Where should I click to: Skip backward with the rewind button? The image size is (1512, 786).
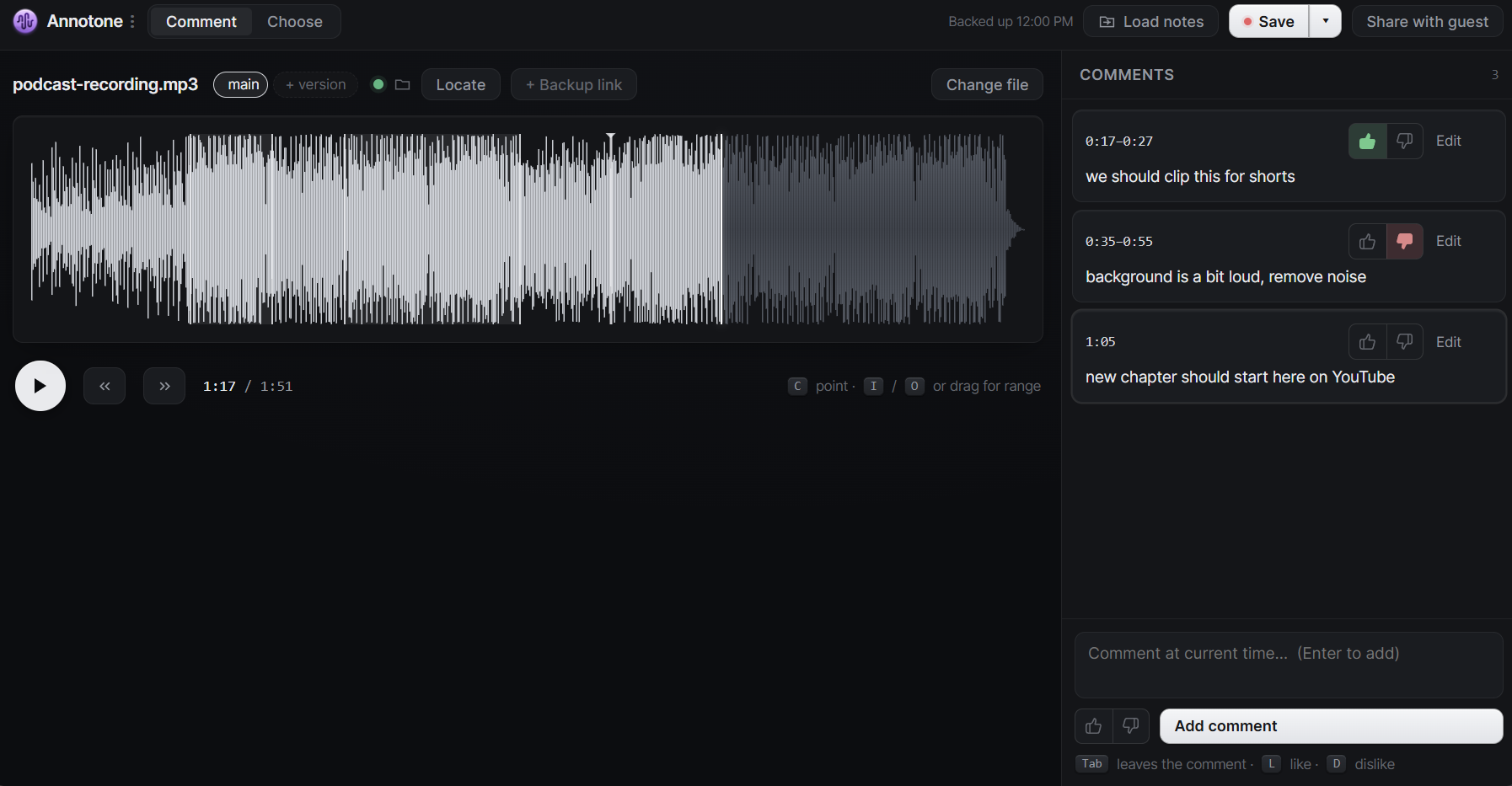(x=105, y=386)
